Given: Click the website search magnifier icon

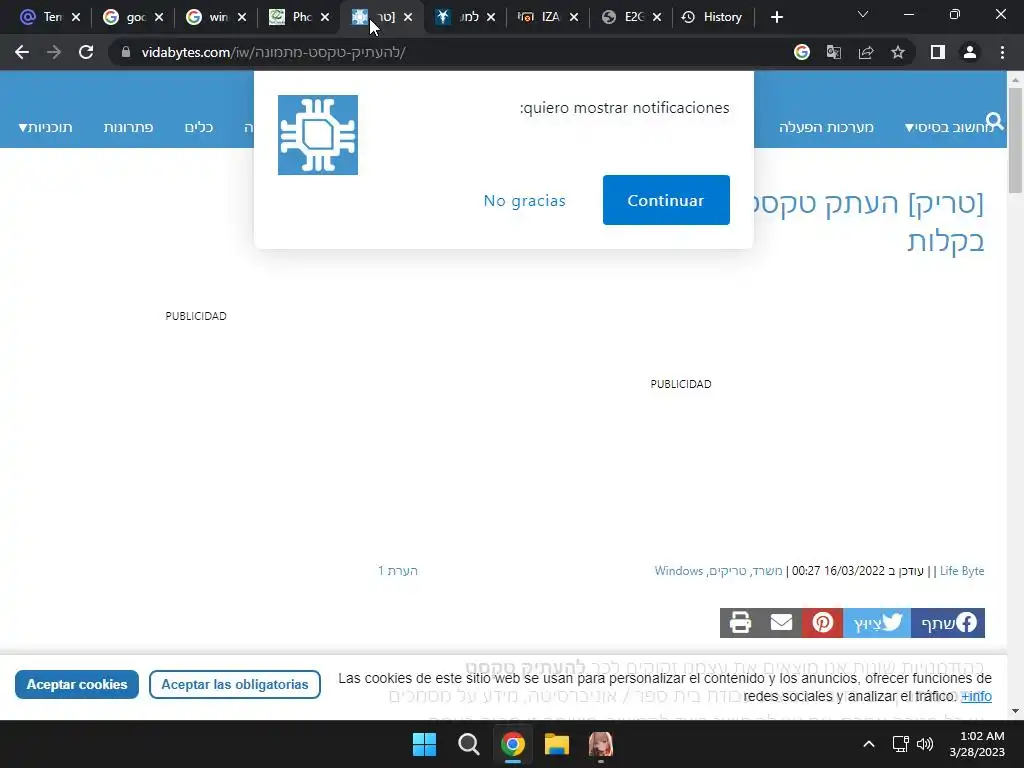Looking at the screenshot, I should coord(995,121).
